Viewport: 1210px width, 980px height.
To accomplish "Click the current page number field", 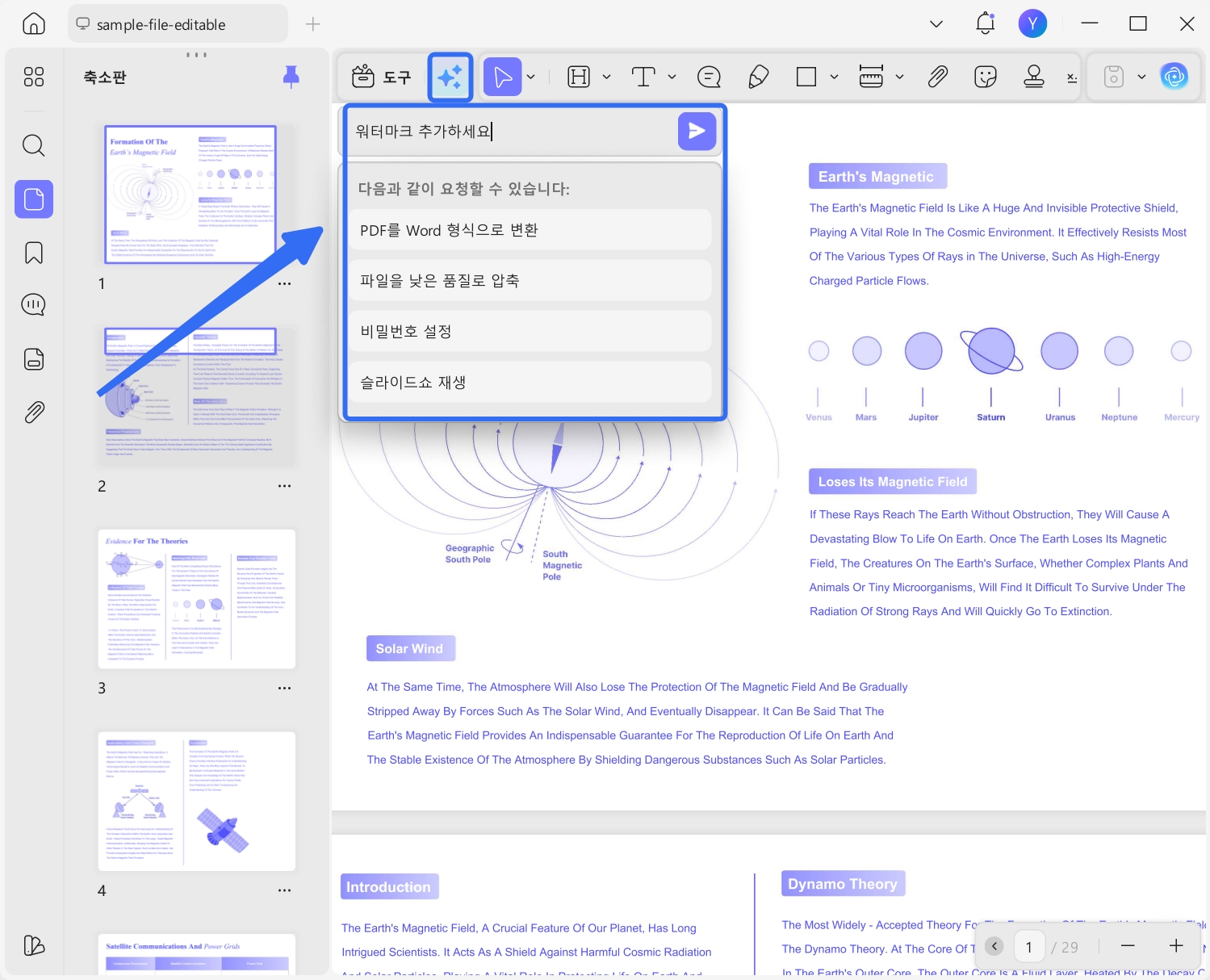I will click(1028, 947).
